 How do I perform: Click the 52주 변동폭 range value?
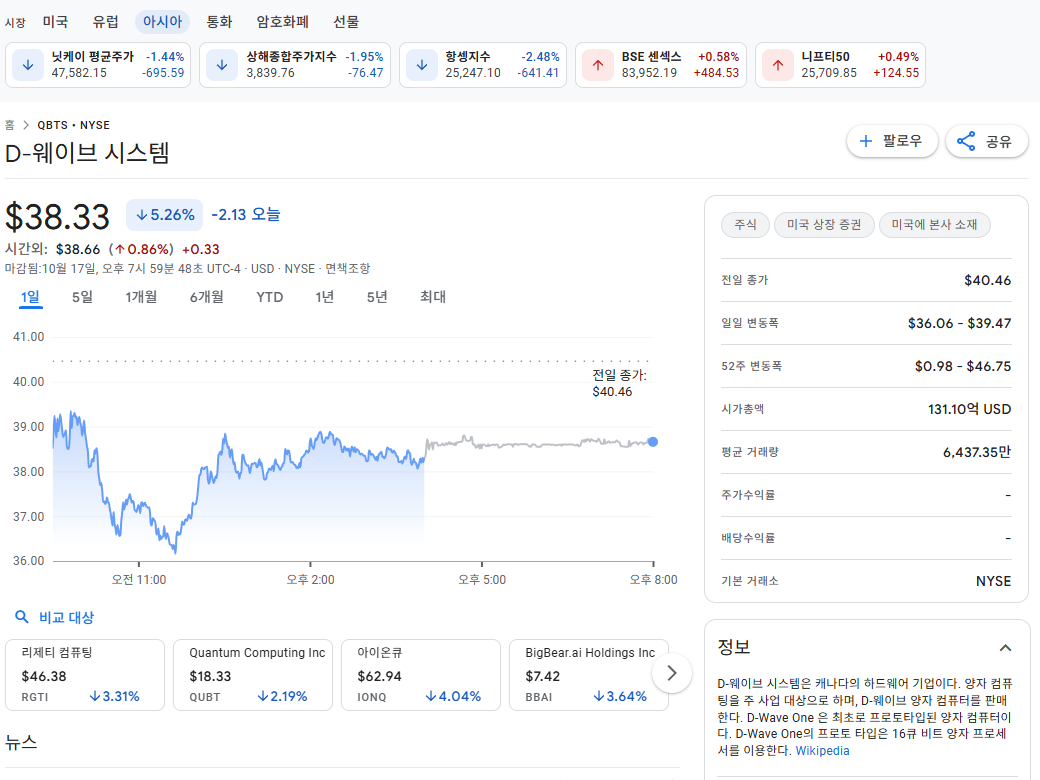point(962,366)
